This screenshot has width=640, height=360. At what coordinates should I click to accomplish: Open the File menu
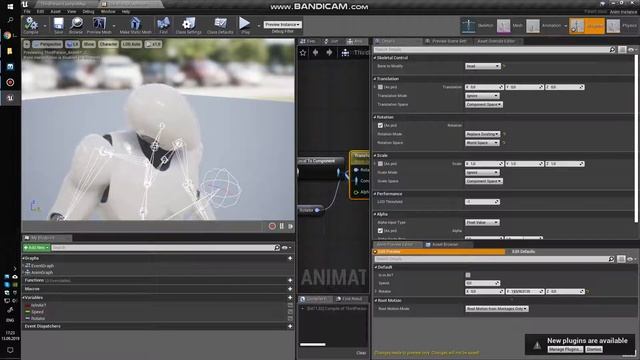(x=27, y=11)
